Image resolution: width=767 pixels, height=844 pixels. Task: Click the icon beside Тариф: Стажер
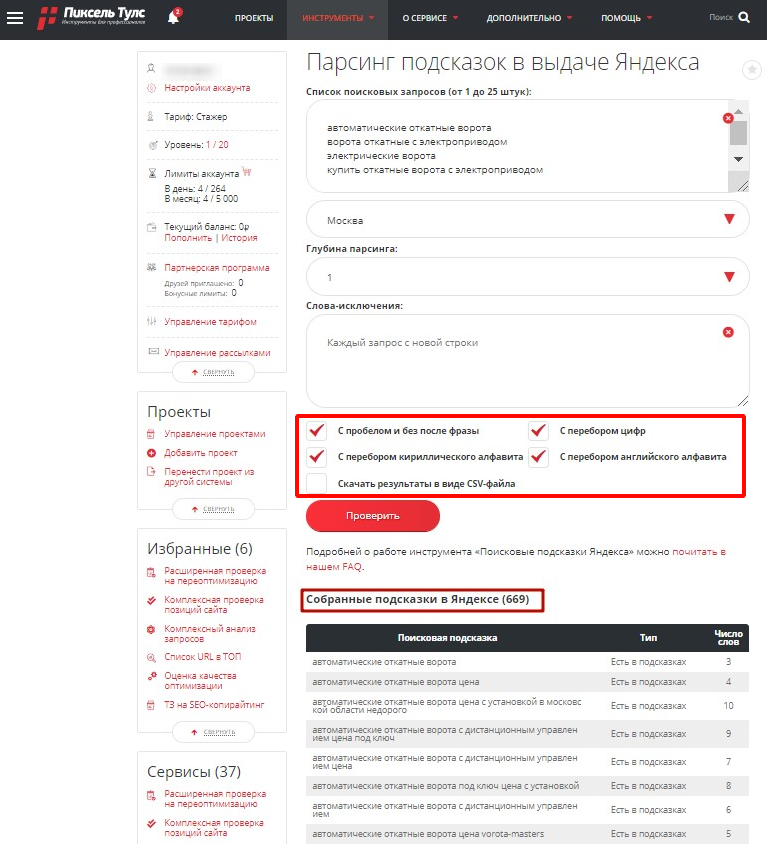pos(151,116)
